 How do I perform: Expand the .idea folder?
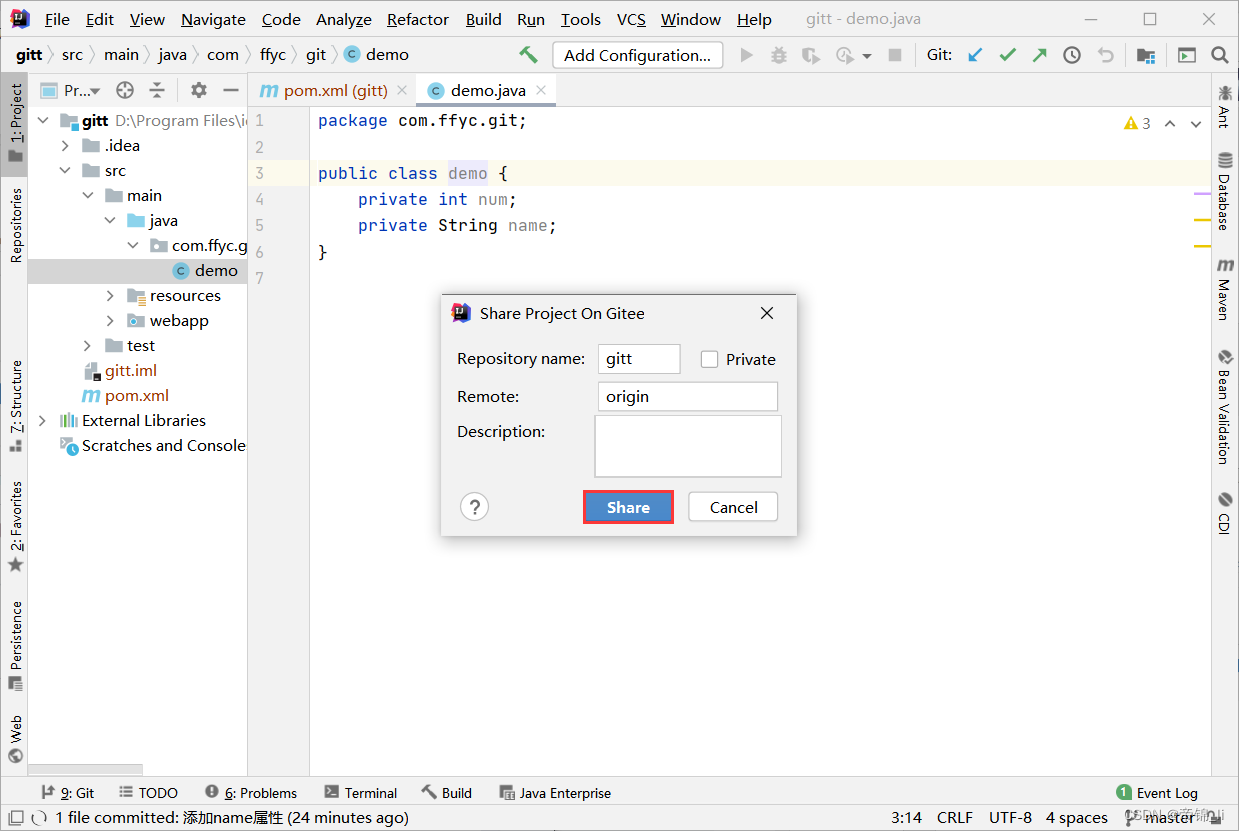click(x=66, y=145)
